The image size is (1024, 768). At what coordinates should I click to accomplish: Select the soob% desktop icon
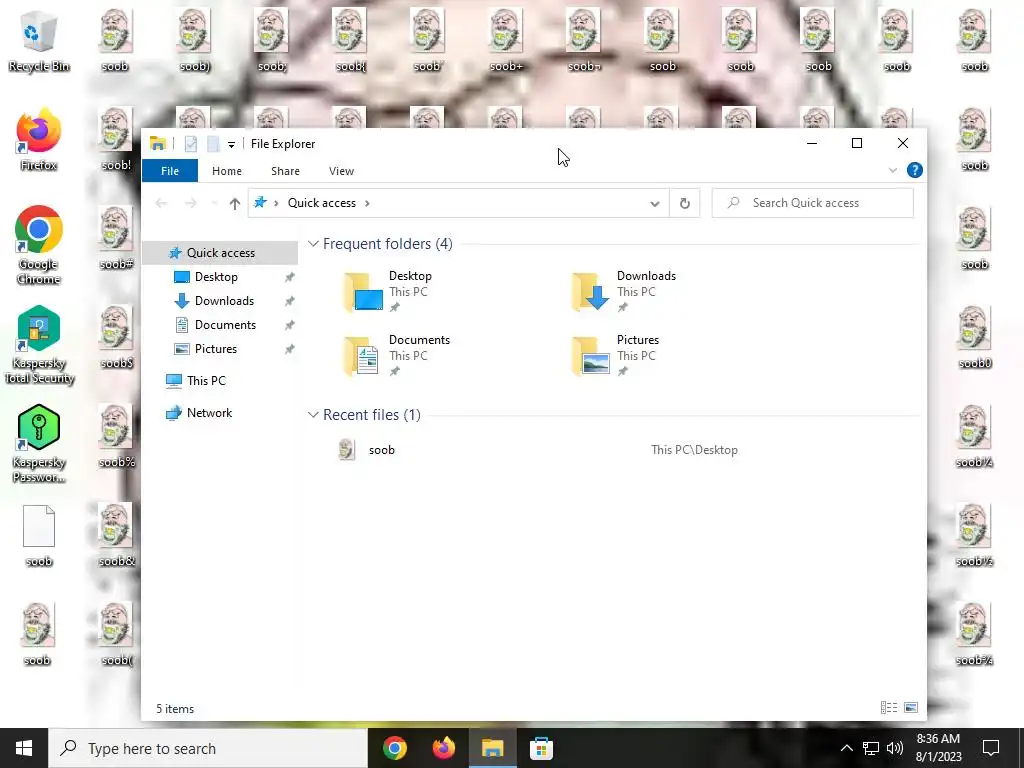(116, 436)
